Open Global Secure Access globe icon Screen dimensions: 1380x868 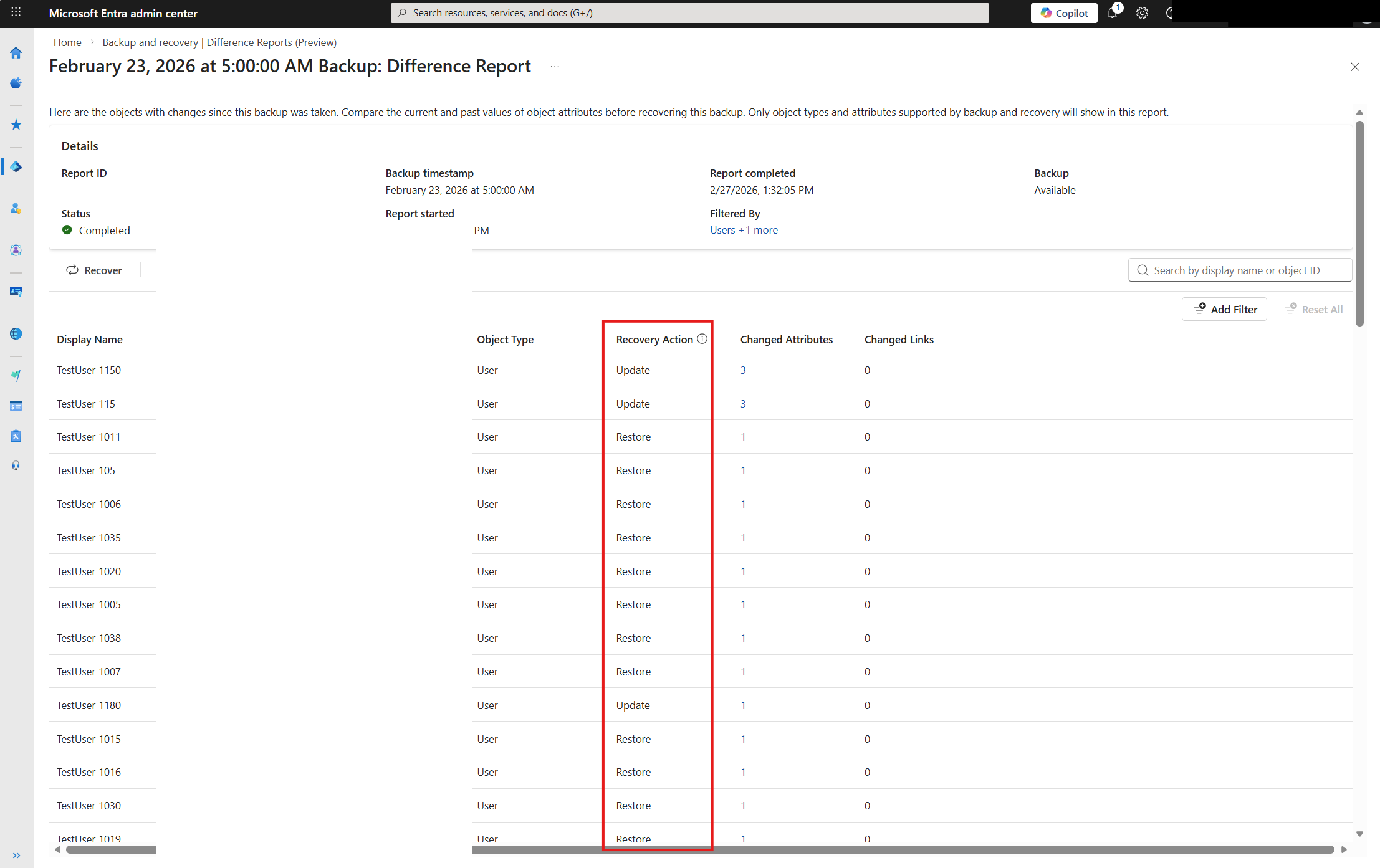coord(16,333)
